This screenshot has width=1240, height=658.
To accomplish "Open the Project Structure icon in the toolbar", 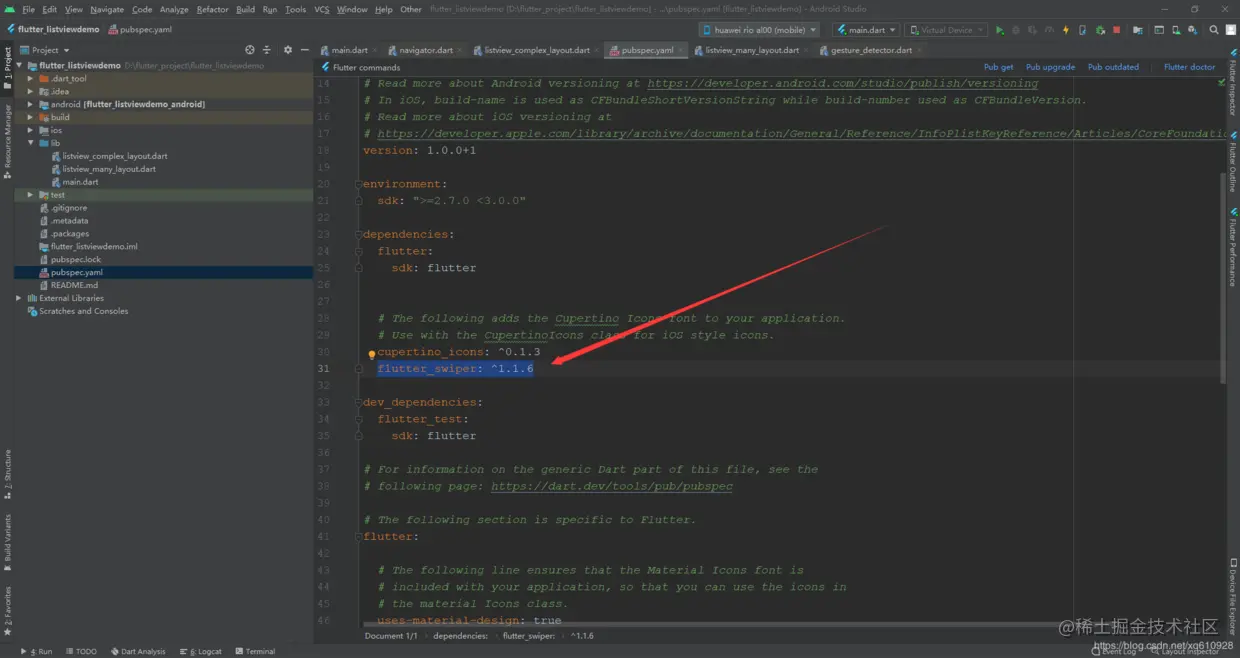I will tap(1138, 30).
